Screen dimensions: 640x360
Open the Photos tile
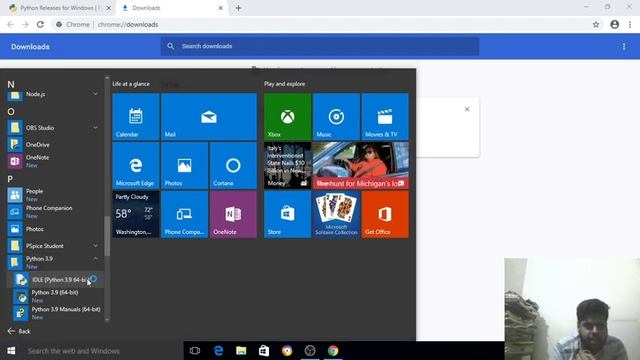(x=184, y=165)
